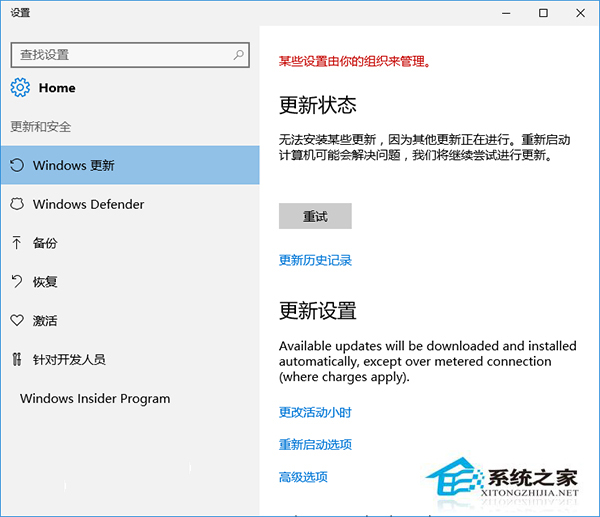Click the 更新设置 heading

[318, 310]
